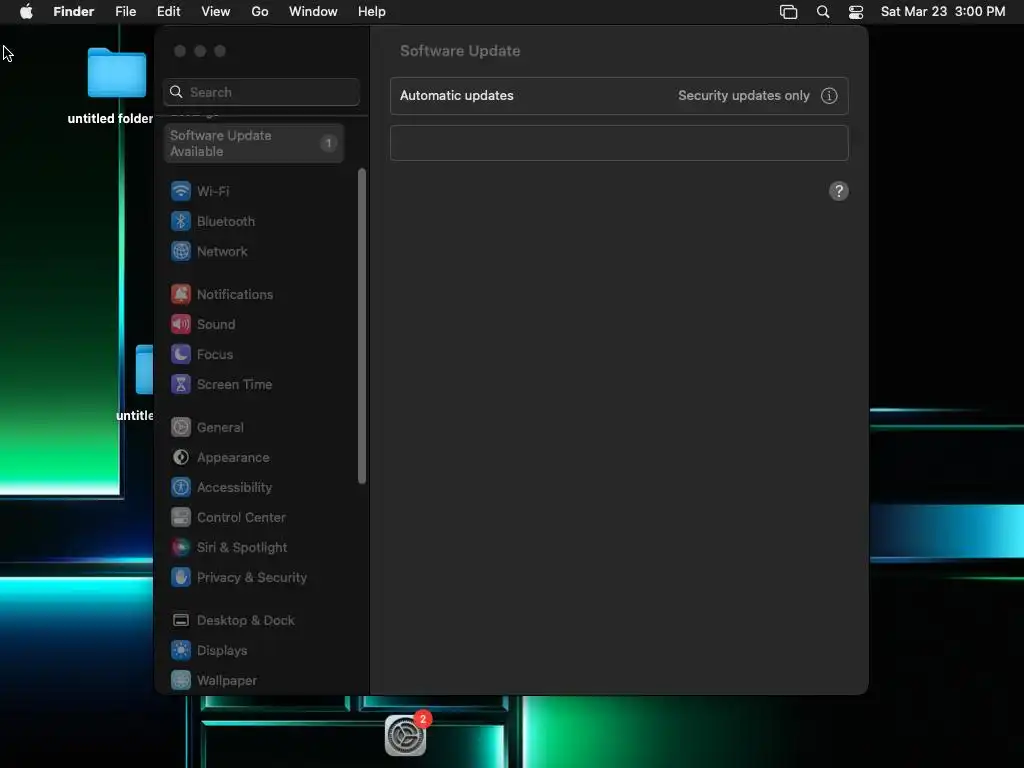Open General gear icon in sidebar
Viewport: 1024px width, 768px height.
(181, 427)
